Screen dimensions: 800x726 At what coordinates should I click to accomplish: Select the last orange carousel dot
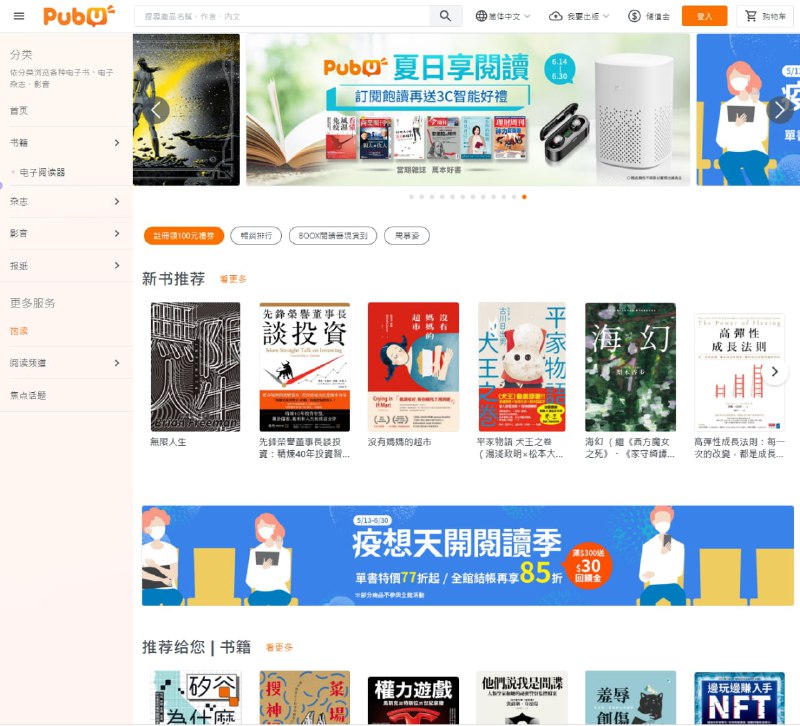524,196
